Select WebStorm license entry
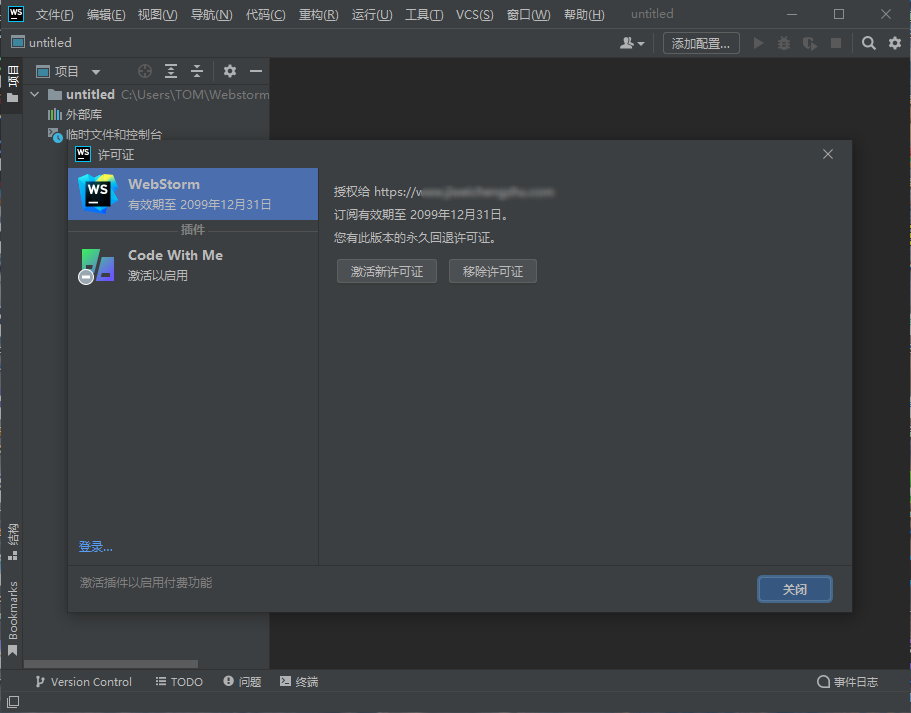911x713 pixels. coord(193,194)
